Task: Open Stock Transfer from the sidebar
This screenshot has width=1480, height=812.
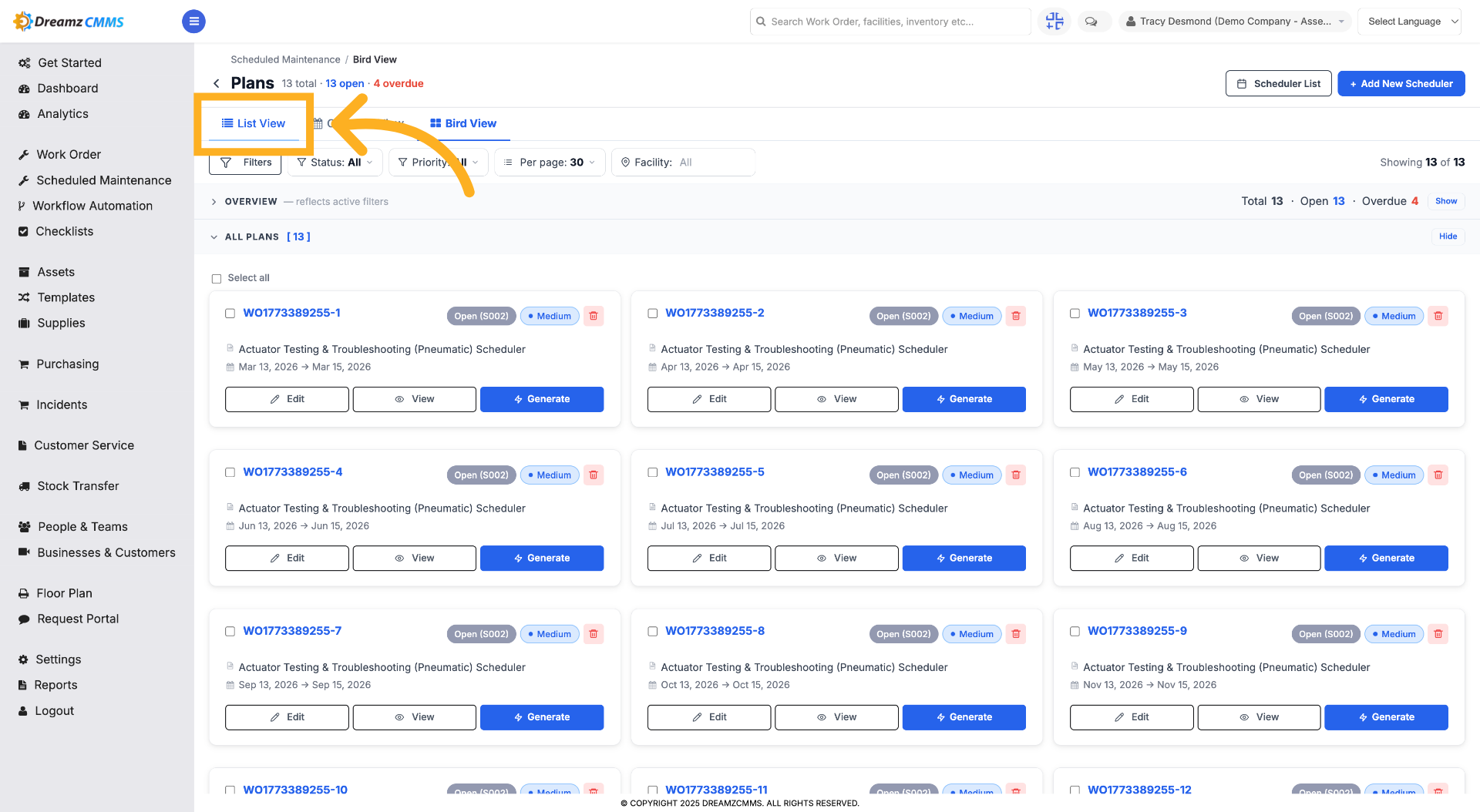Action: point(69,486)
